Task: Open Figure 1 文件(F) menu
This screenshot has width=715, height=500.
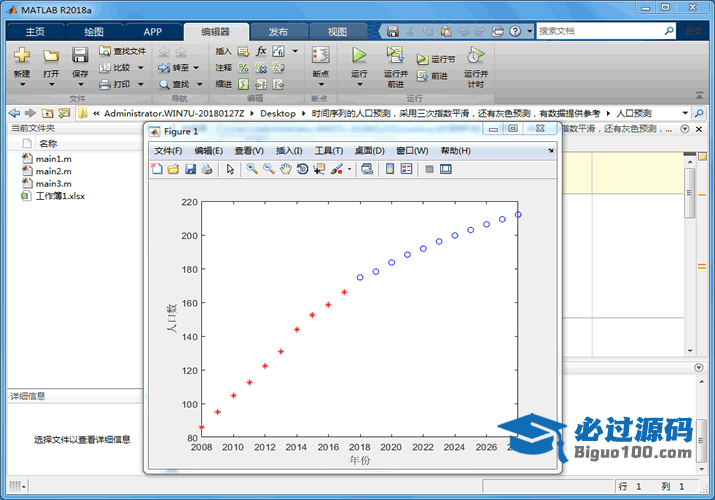Action: tap(168, 151)
